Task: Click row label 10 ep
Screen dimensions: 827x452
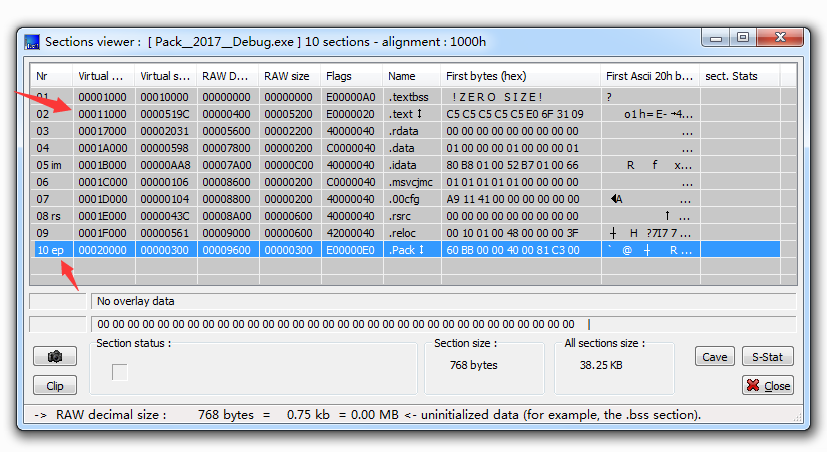Action: point(50,250)
